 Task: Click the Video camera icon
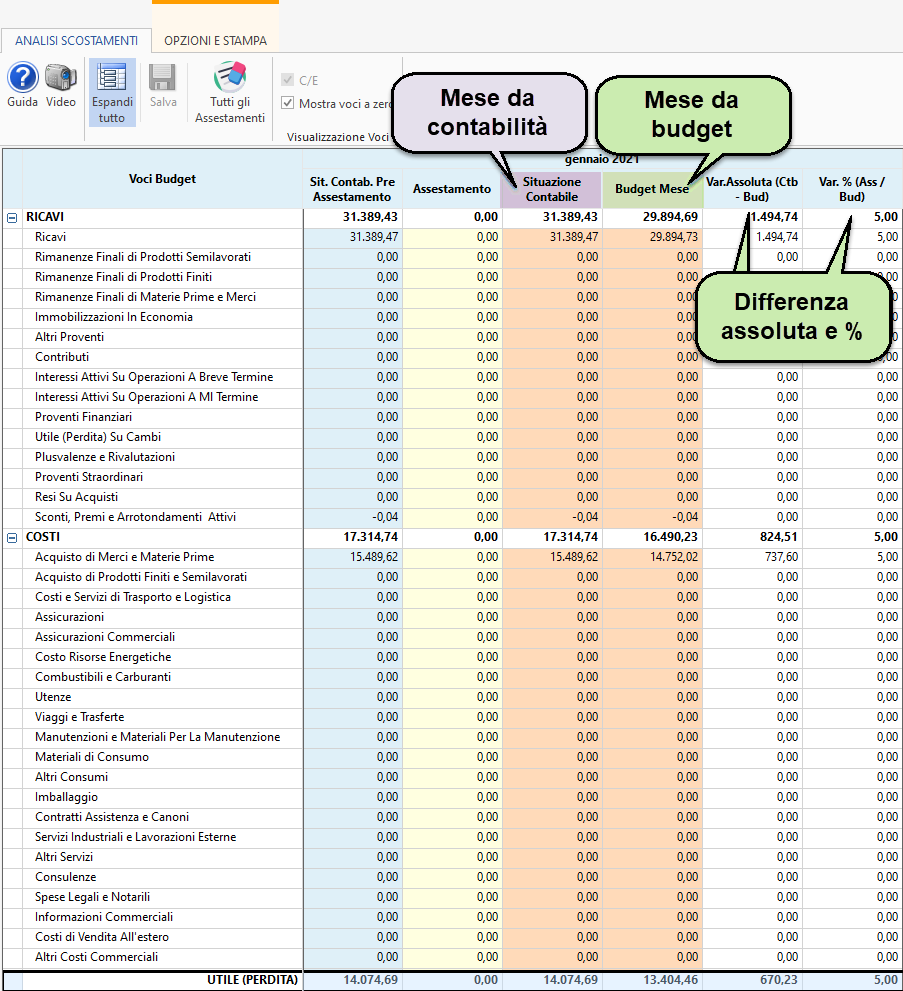(x=61, y=78)
